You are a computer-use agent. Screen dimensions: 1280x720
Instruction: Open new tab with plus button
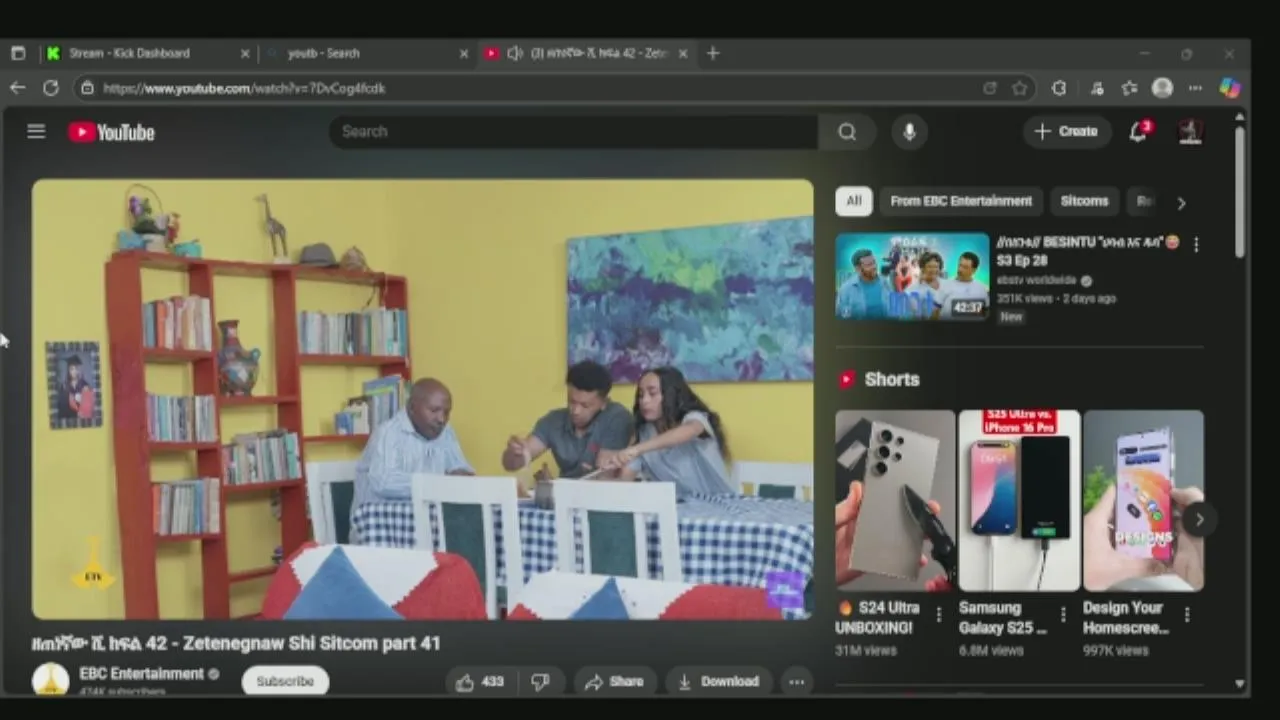coord(713,53)
